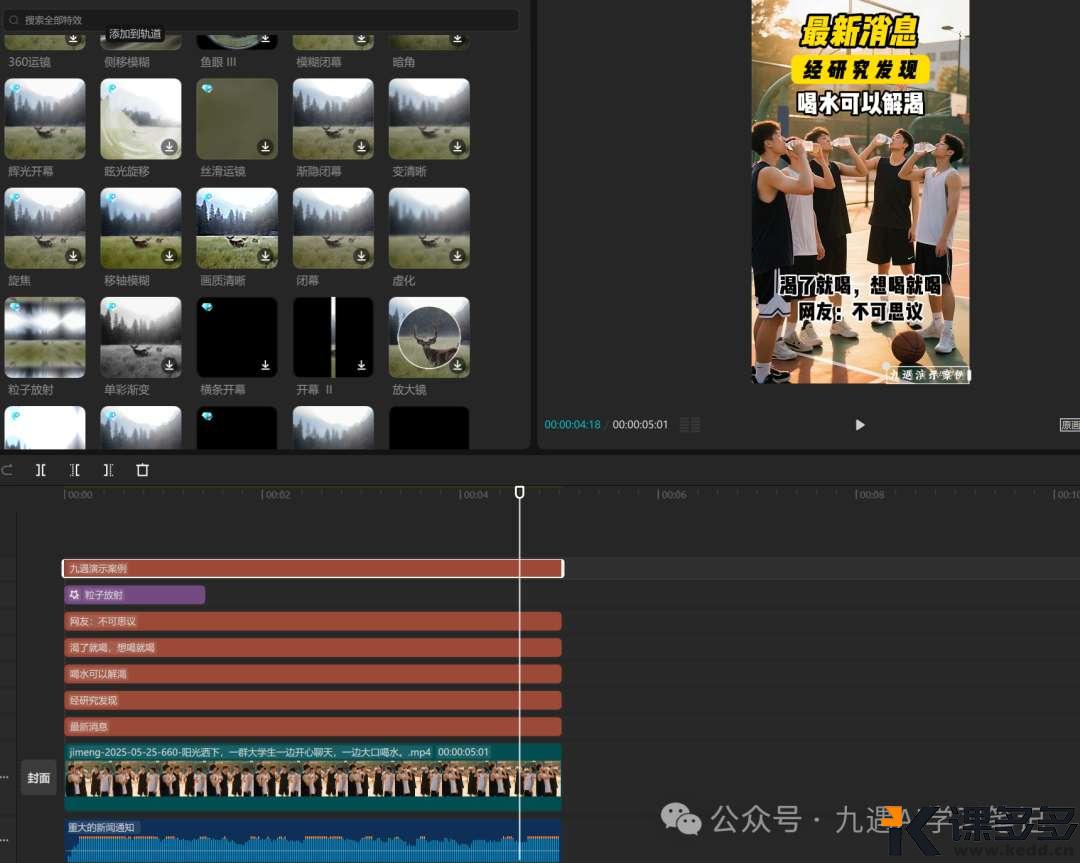Click the 模糊闭幕 effect label
This screenshot has height=863, width=1080.
tap(319, 62)
